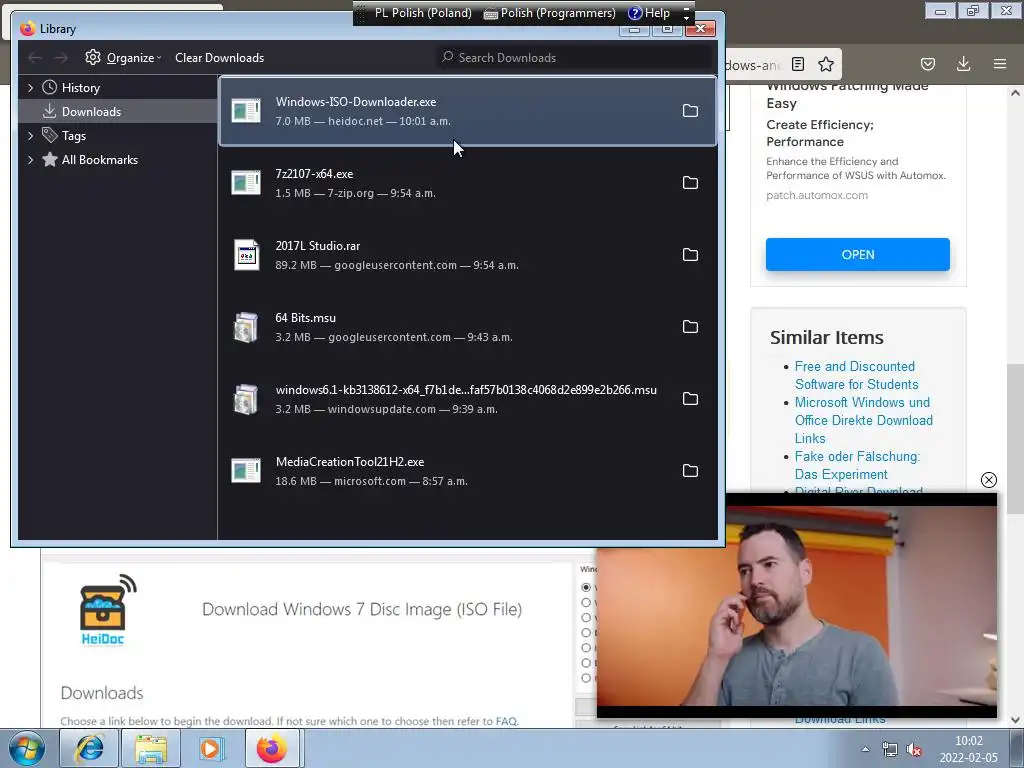This screenshot has height=768, width=1024.
Task: Click Help on the language bar
Action: pos(649,13)
